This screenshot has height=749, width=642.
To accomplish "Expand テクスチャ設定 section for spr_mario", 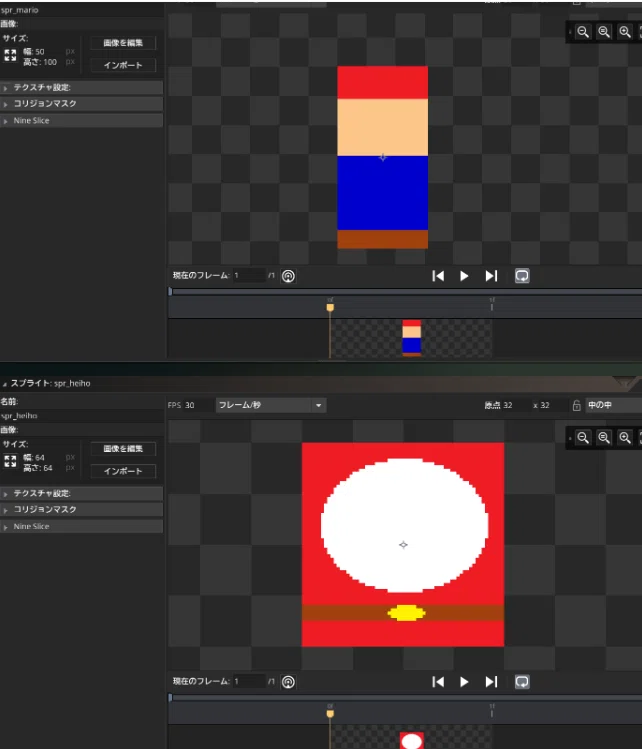I will click(x=82, y=87).
